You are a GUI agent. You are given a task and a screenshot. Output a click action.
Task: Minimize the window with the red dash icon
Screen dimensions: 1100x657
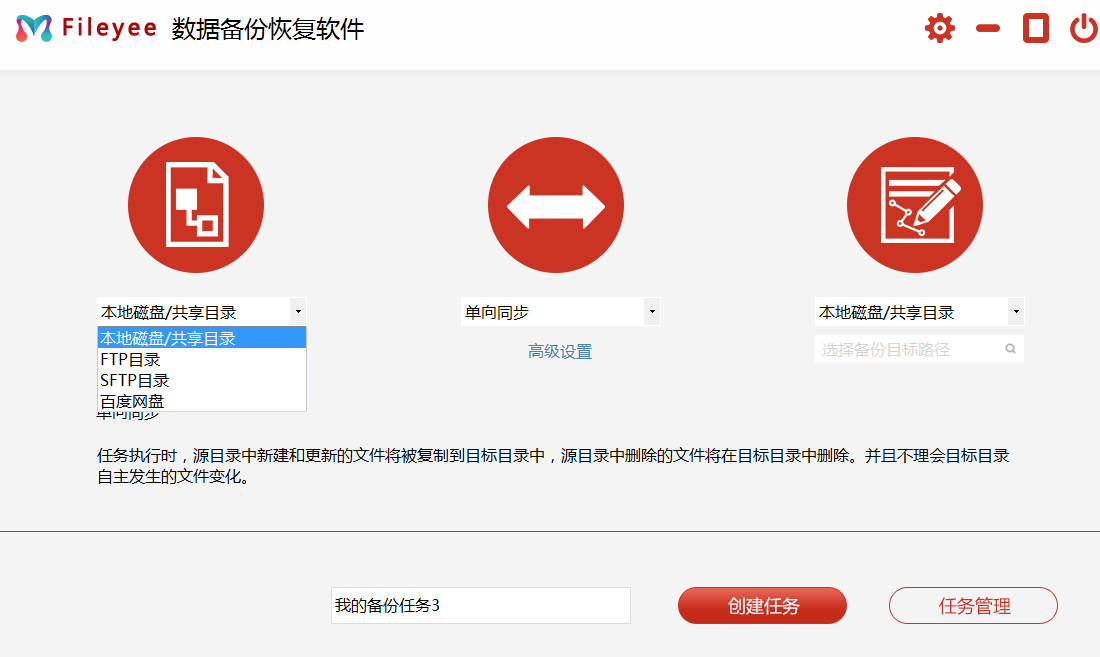pyautogui.click(x=988, y=28)
